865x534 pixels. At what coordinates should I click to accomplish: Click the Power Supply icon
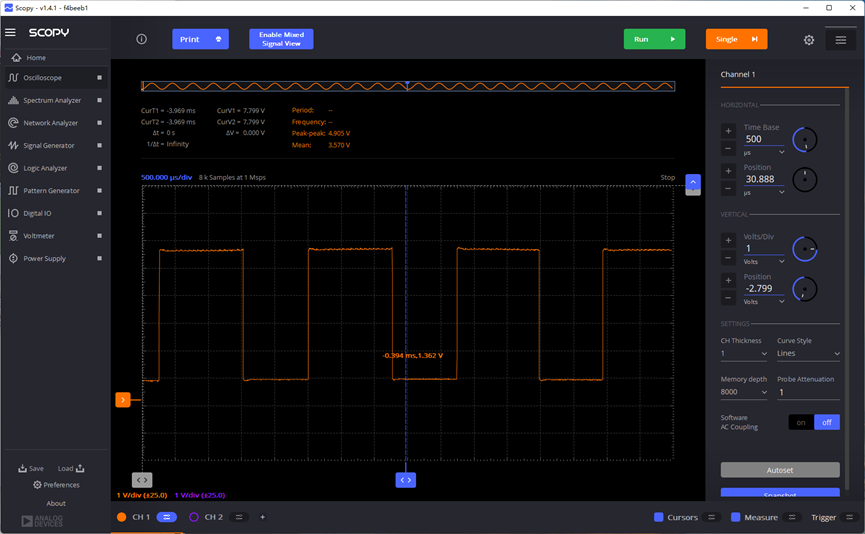(x=13, y=258)
